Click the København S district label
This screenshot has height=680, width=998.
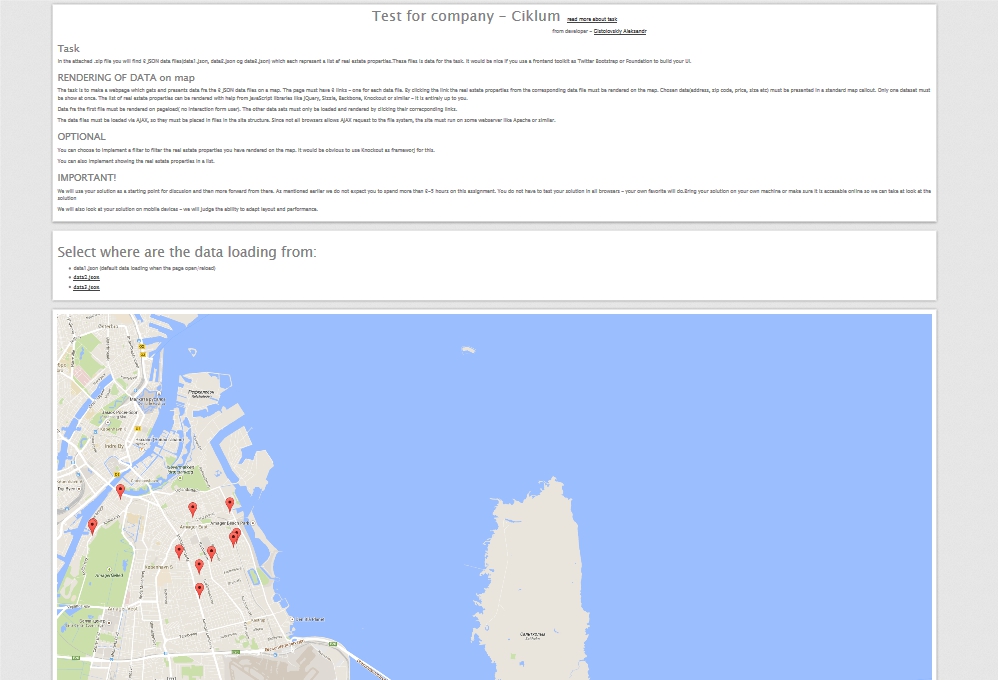(x=158, y=567)
